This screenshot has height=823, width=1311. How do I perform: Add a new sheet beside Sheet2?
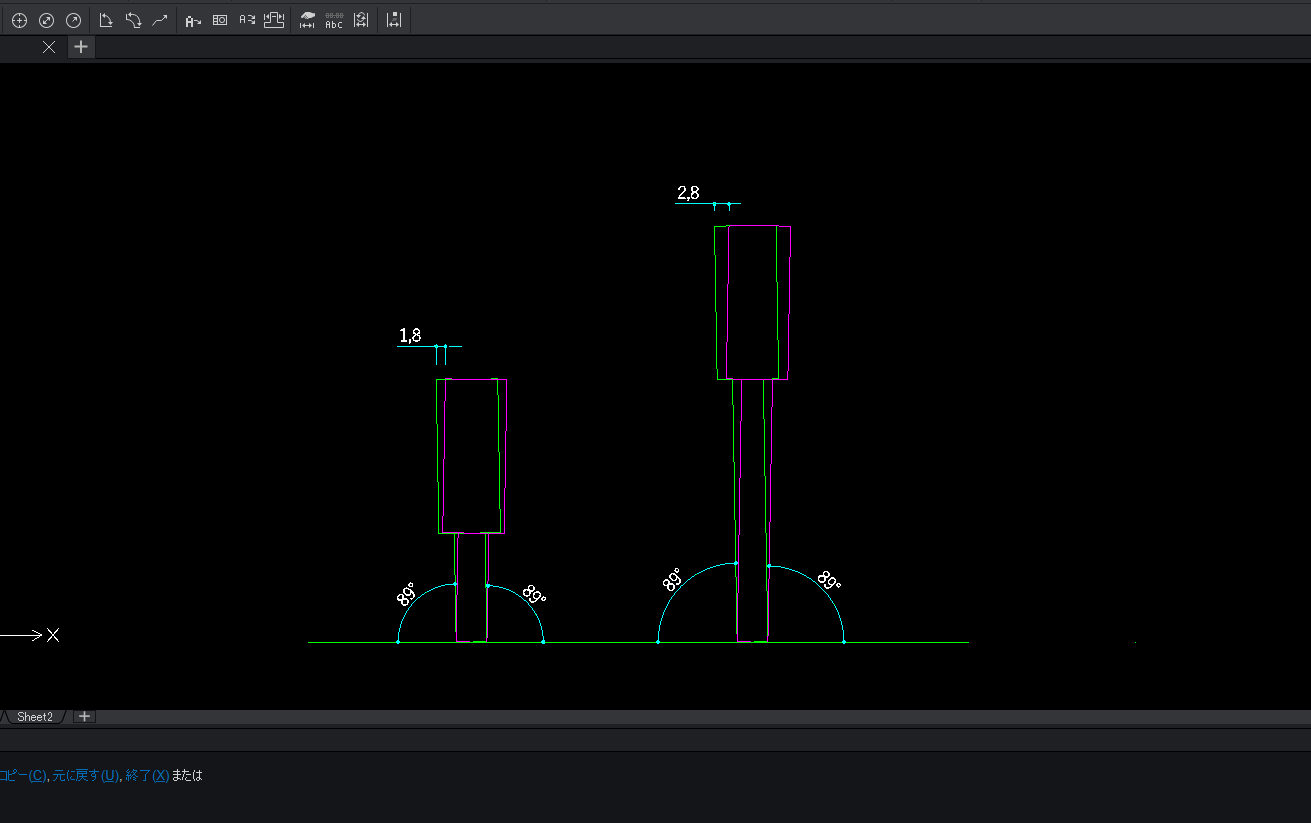(x=85, y=716)
